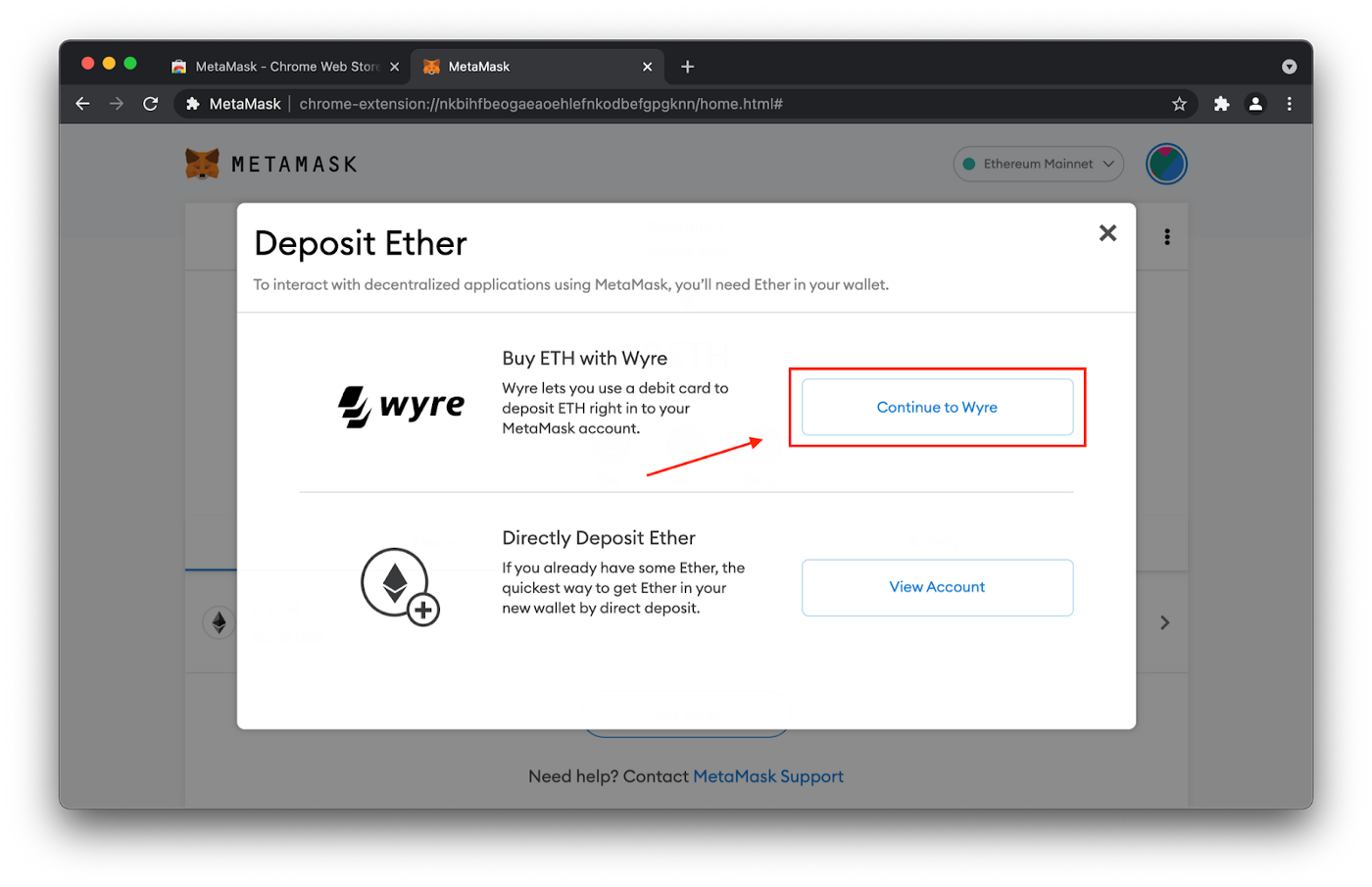1372x887 pixels.
Task: Open the Ethereum Mainnet network dropdown
Action: 1038,164
